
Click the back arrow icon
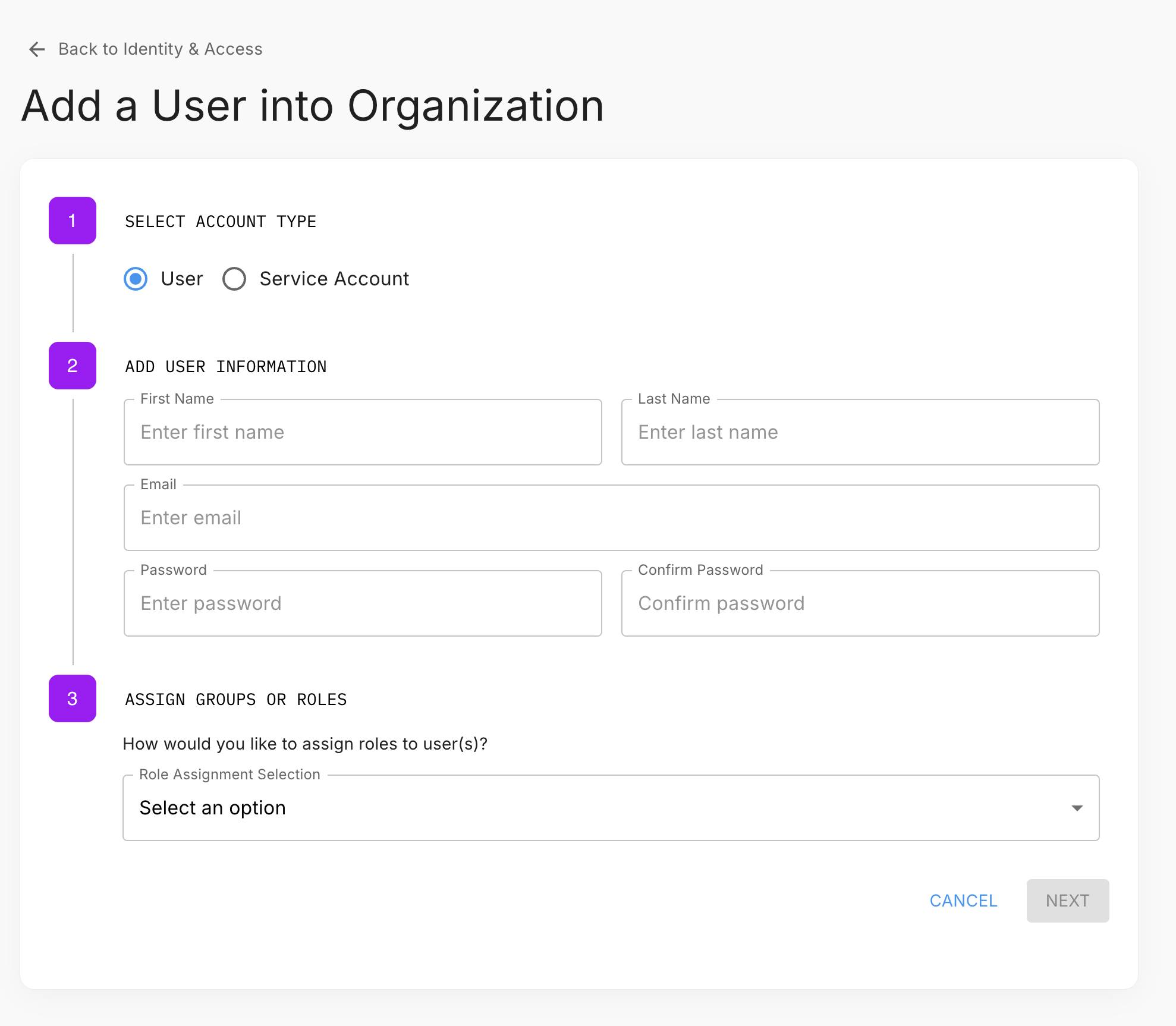(x=37, y=49)
